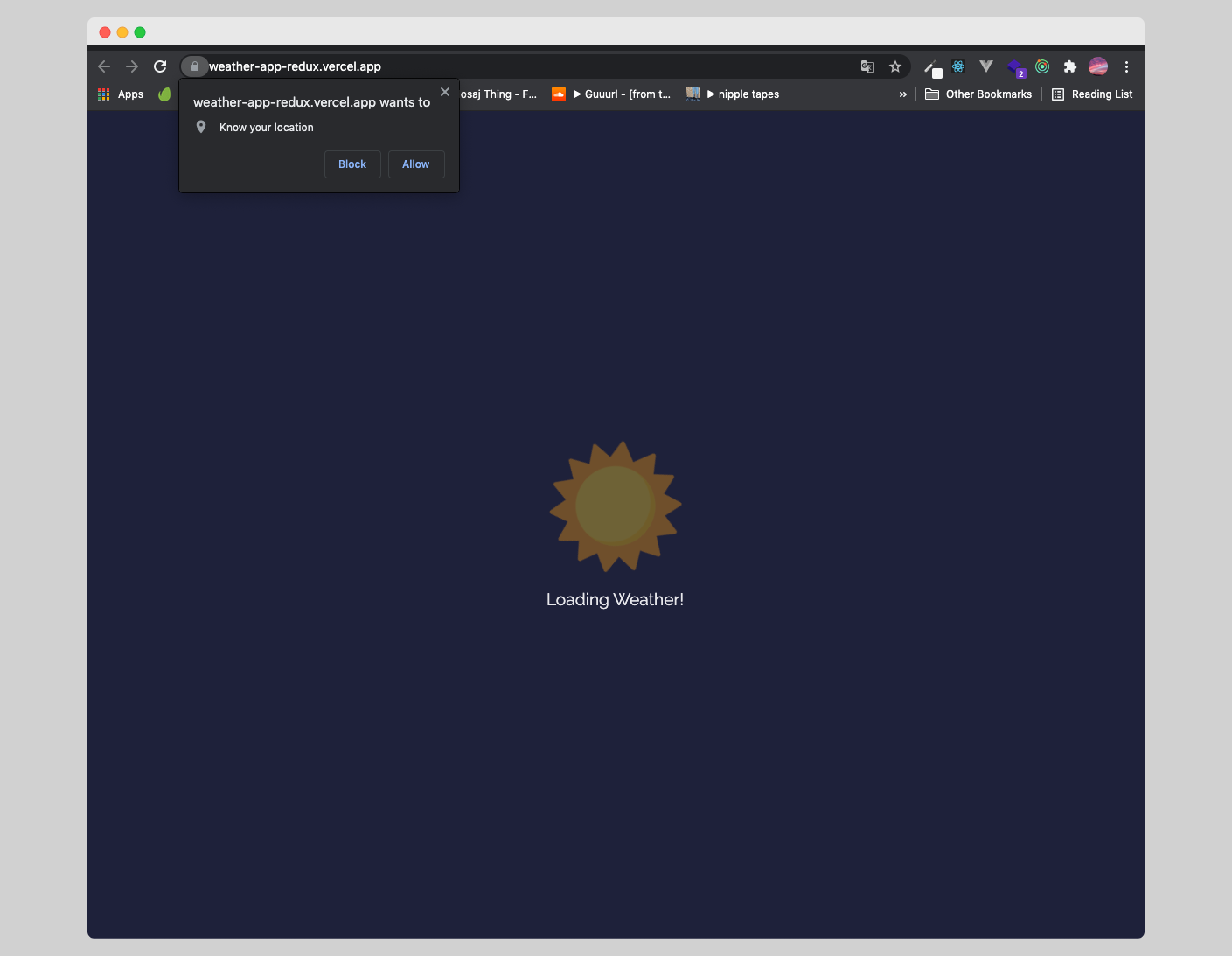Block the location permission request
Image resolution: width=1232 pixels, height=956 pixels.
[352, 164]
